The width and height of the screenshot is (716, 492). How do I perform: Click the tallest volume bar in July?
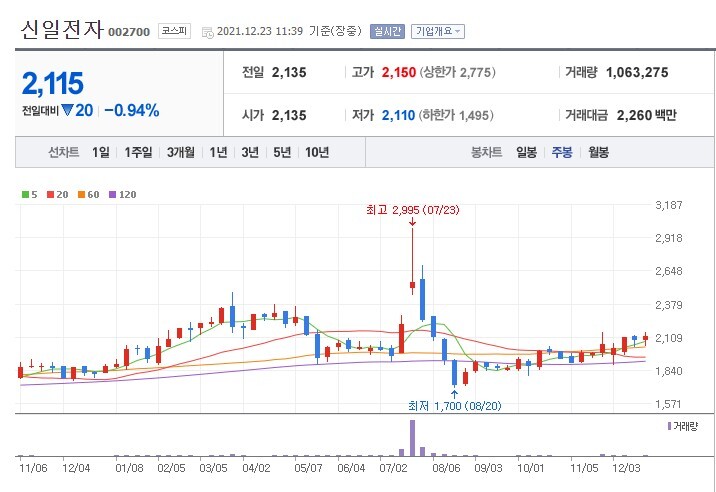tap(412, 438)
